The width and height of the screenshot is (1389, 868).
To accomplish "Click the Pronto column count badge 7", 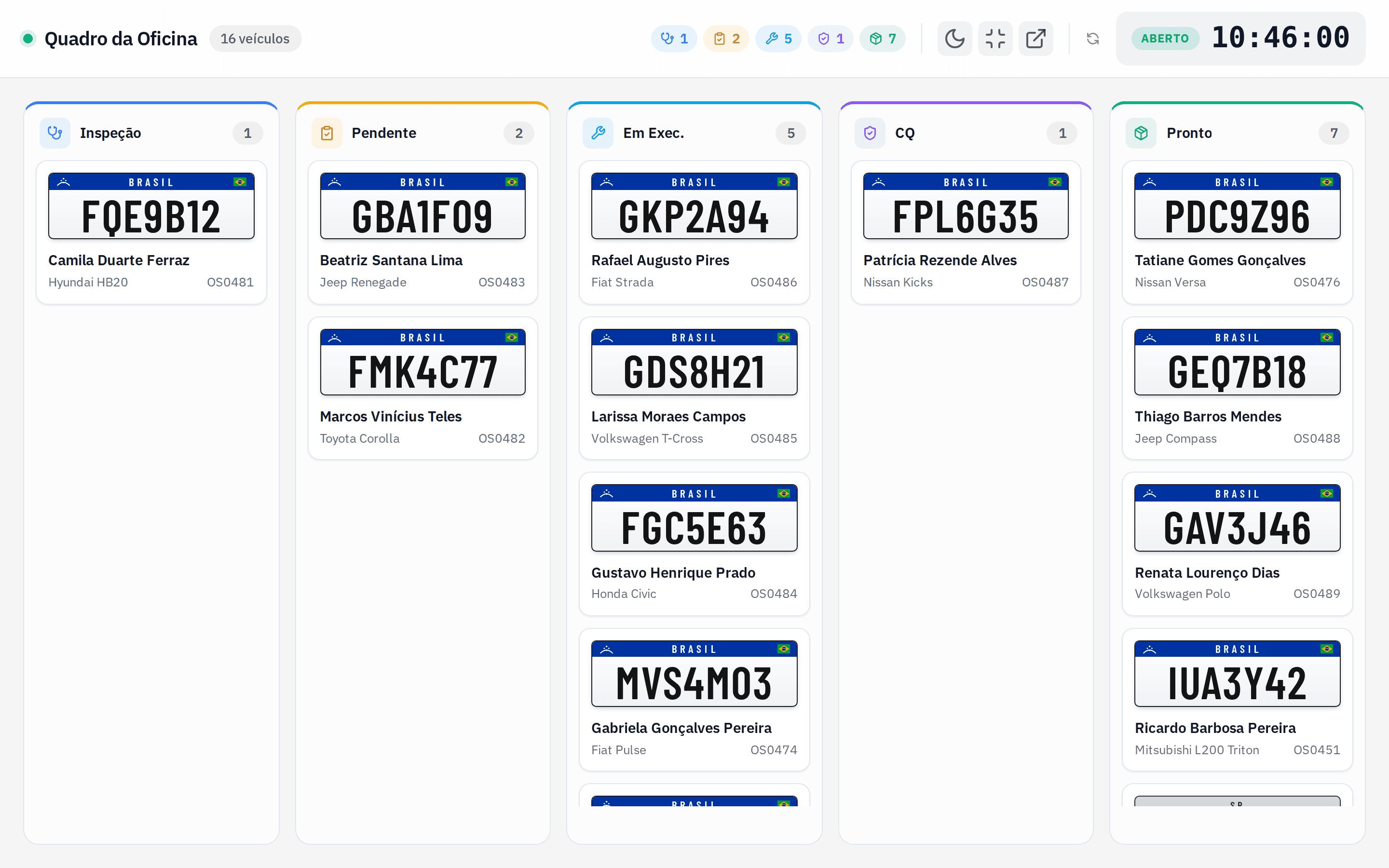I will pyautogui.click(x=1334, y=133).
